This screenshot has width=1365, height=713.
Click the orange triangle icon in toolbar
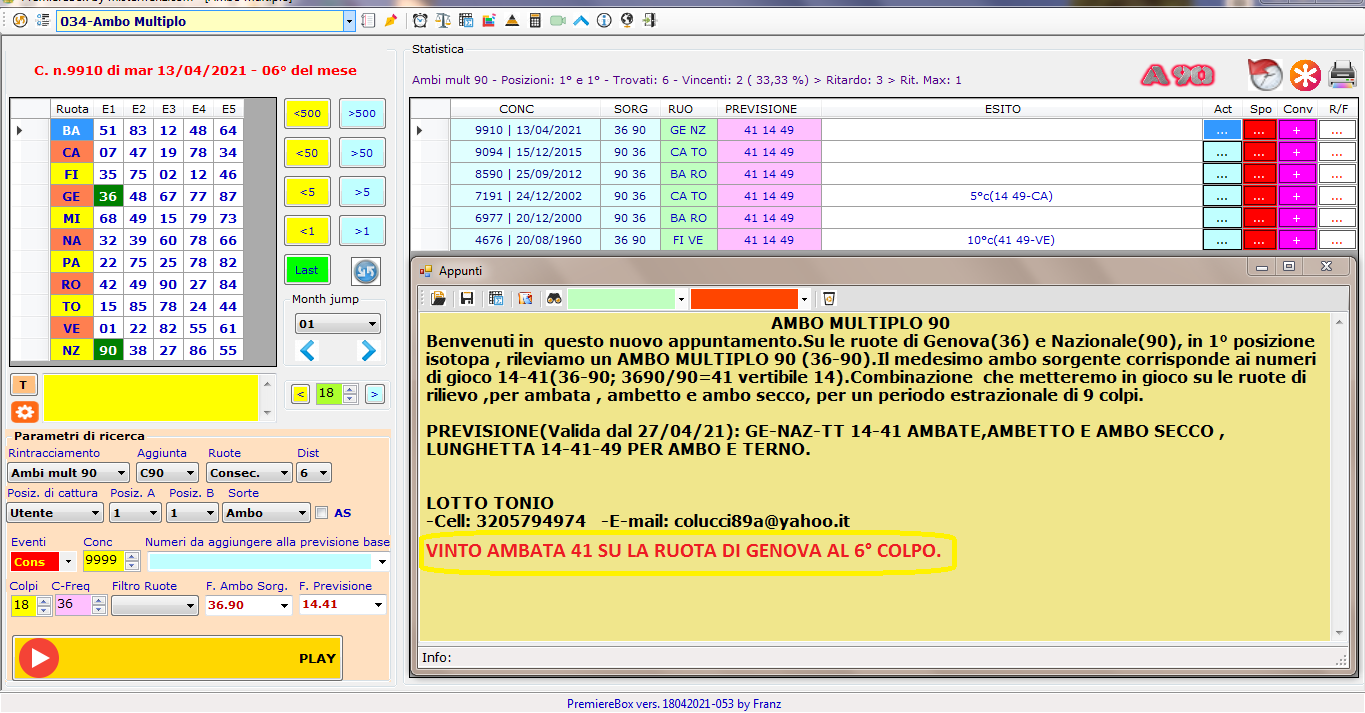512,20
